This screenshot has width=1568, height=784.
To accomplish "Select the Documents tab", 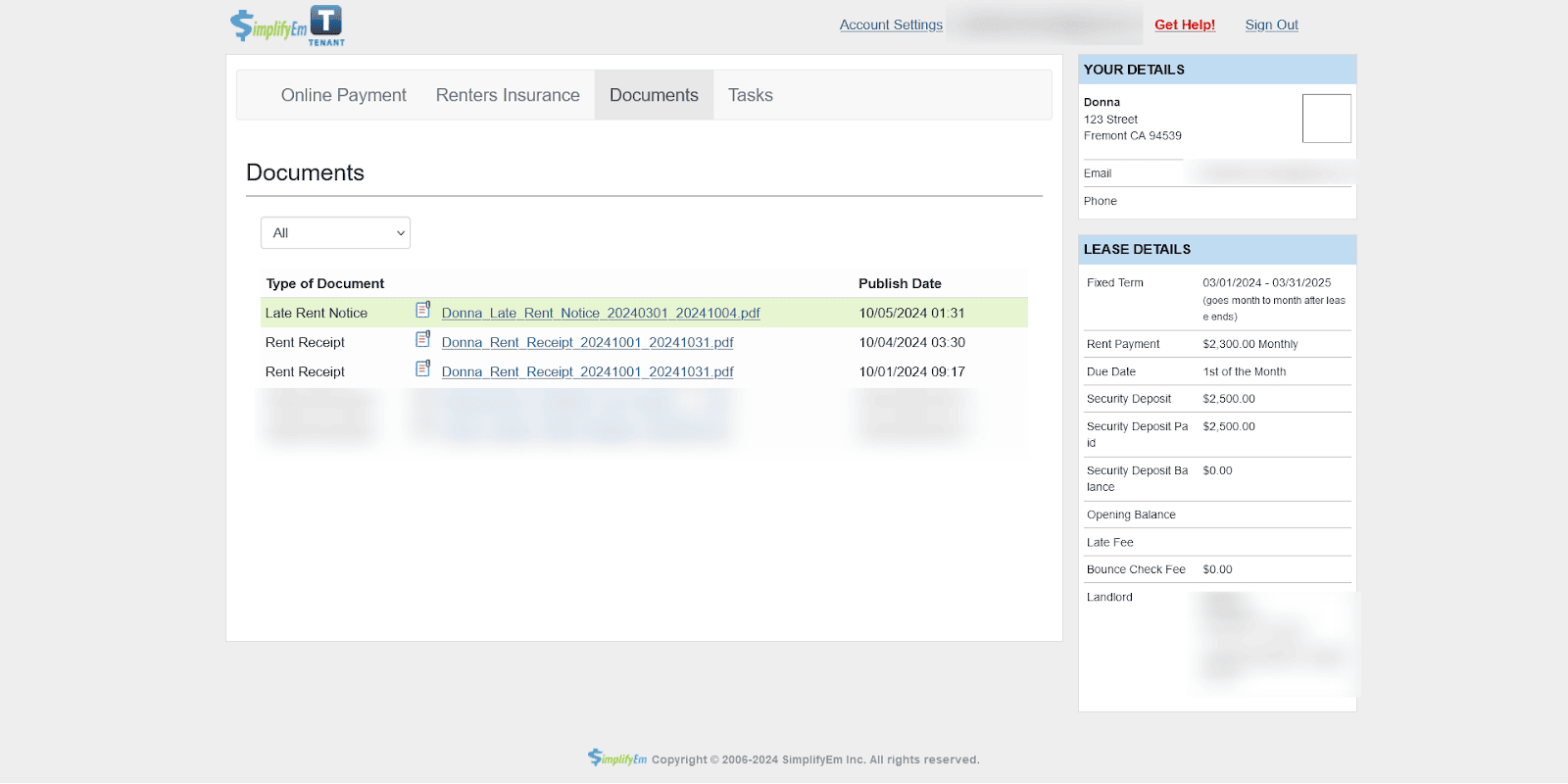I will (x=654, y=95).
